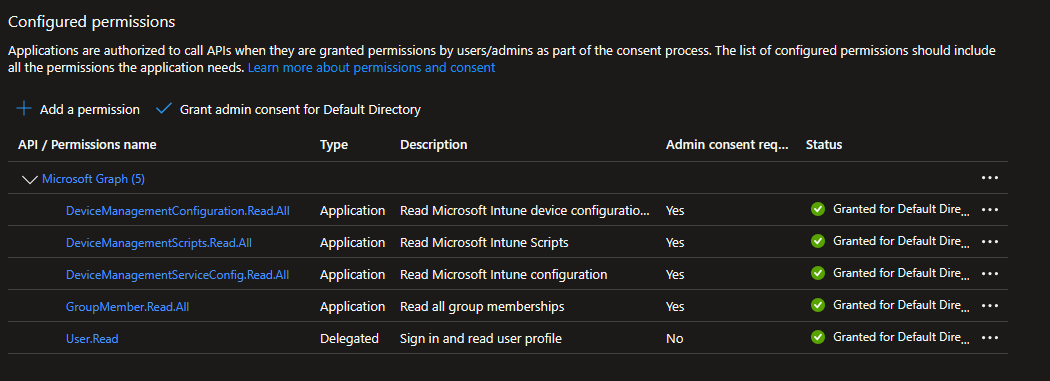Click No admin consent value for User.Read
The image size is (1050, 381).
coord(674,339)
